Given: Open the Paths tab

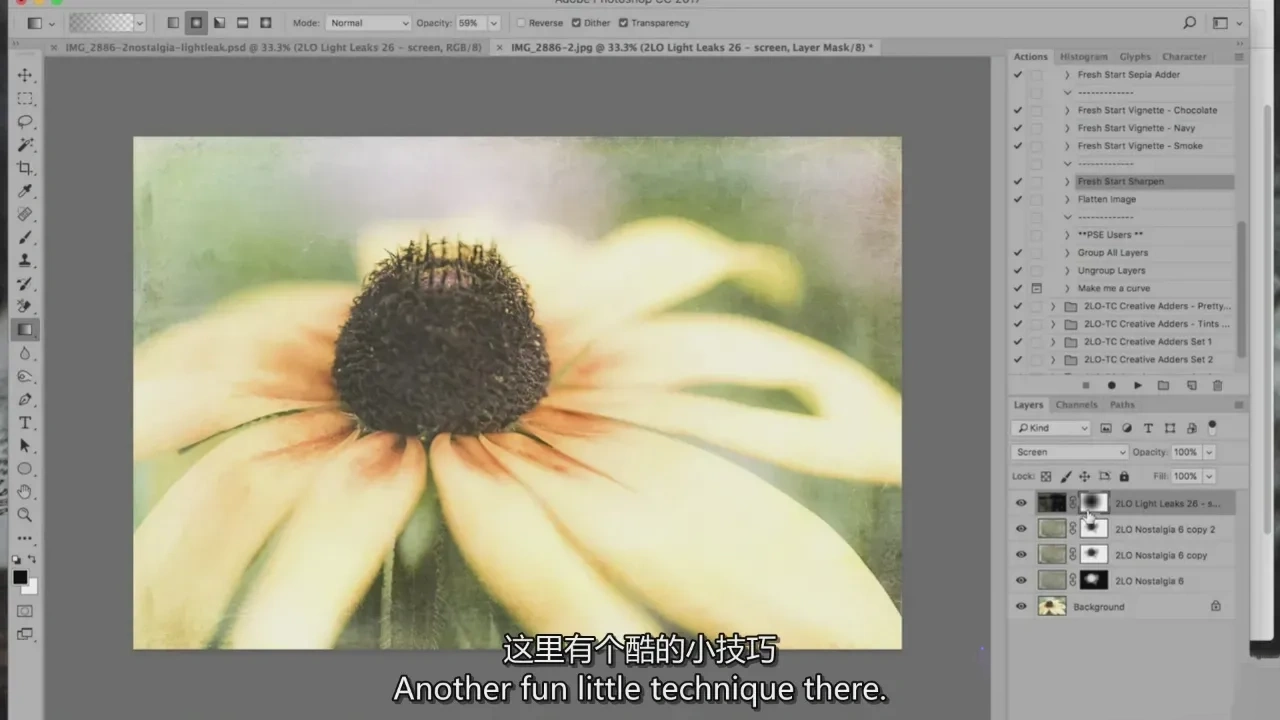Looking at the screenshot, I should pos(1122,405).
